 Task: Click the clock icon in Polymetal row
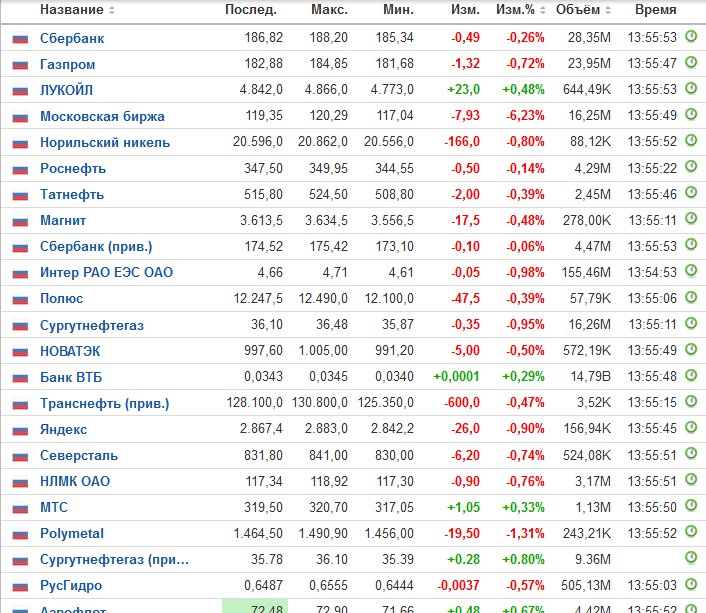tap(691, 532)
